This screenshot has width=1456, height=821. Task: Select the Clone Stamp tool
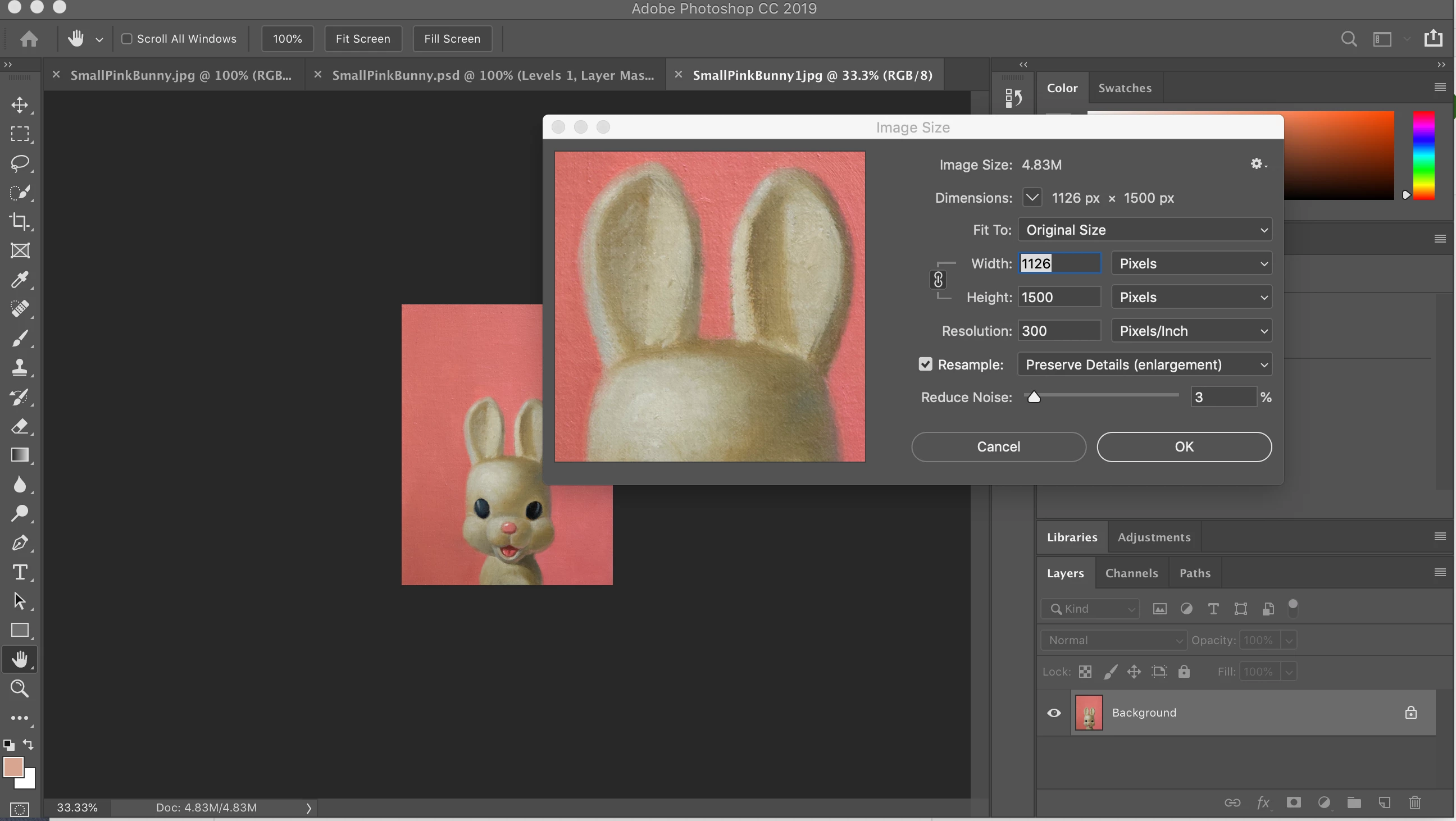point(20,367)
